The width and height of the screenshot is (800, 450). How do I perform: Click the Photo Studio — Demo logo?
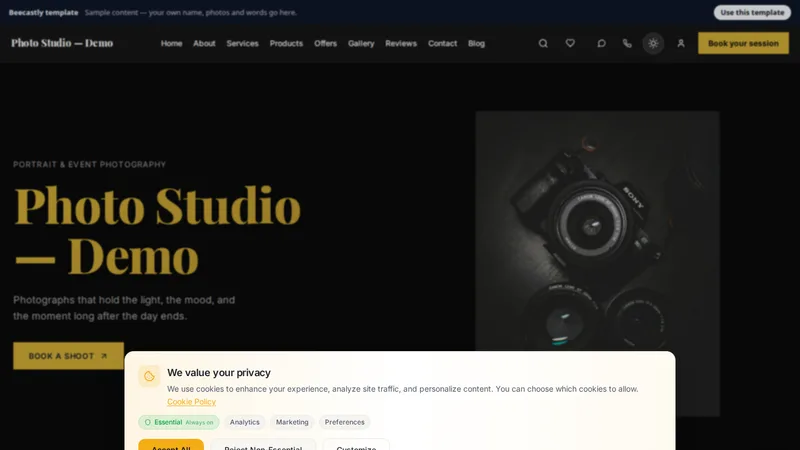(x=62, y=43)
